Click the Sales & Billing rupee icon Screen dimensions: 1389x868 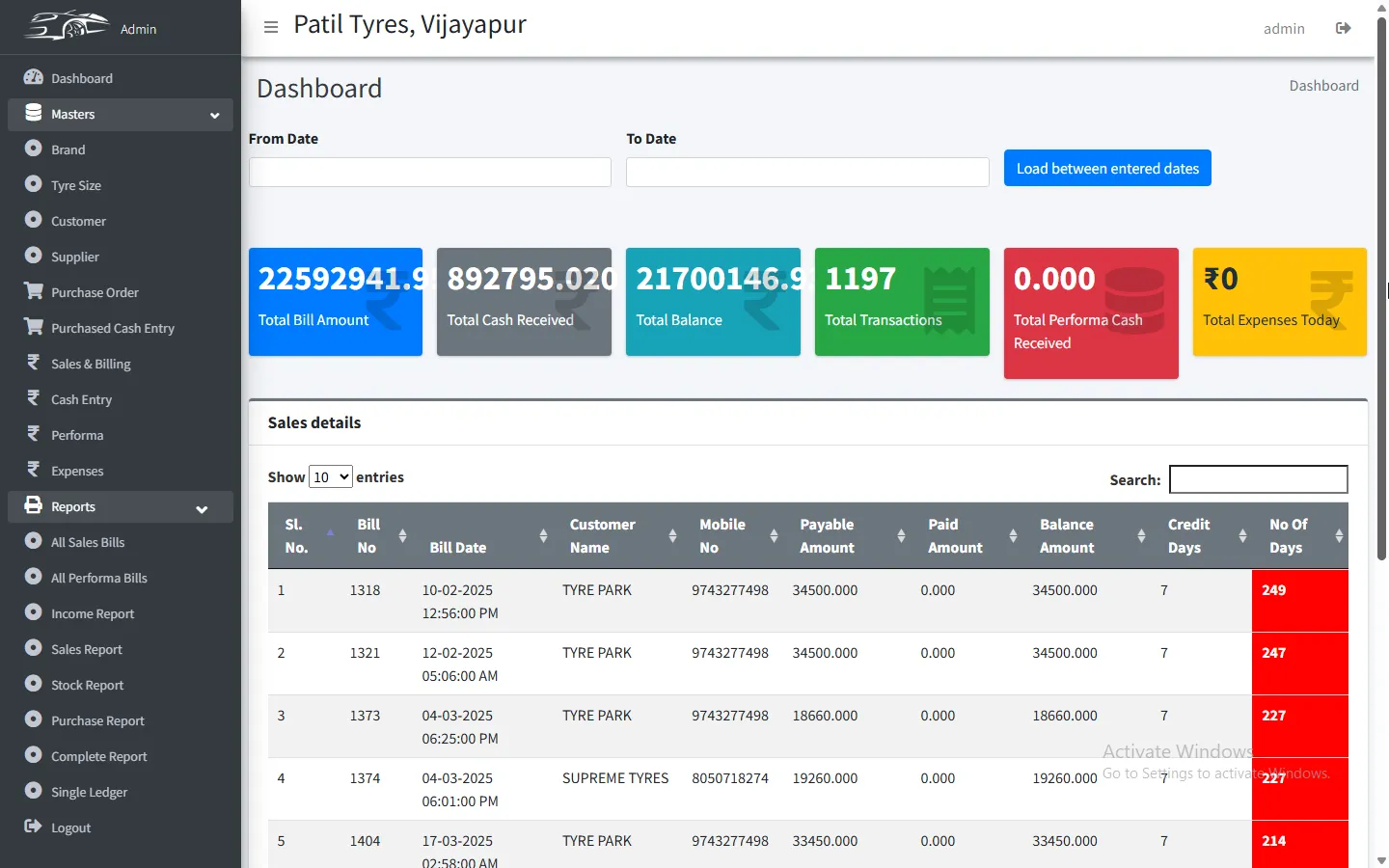coord(34,363)
